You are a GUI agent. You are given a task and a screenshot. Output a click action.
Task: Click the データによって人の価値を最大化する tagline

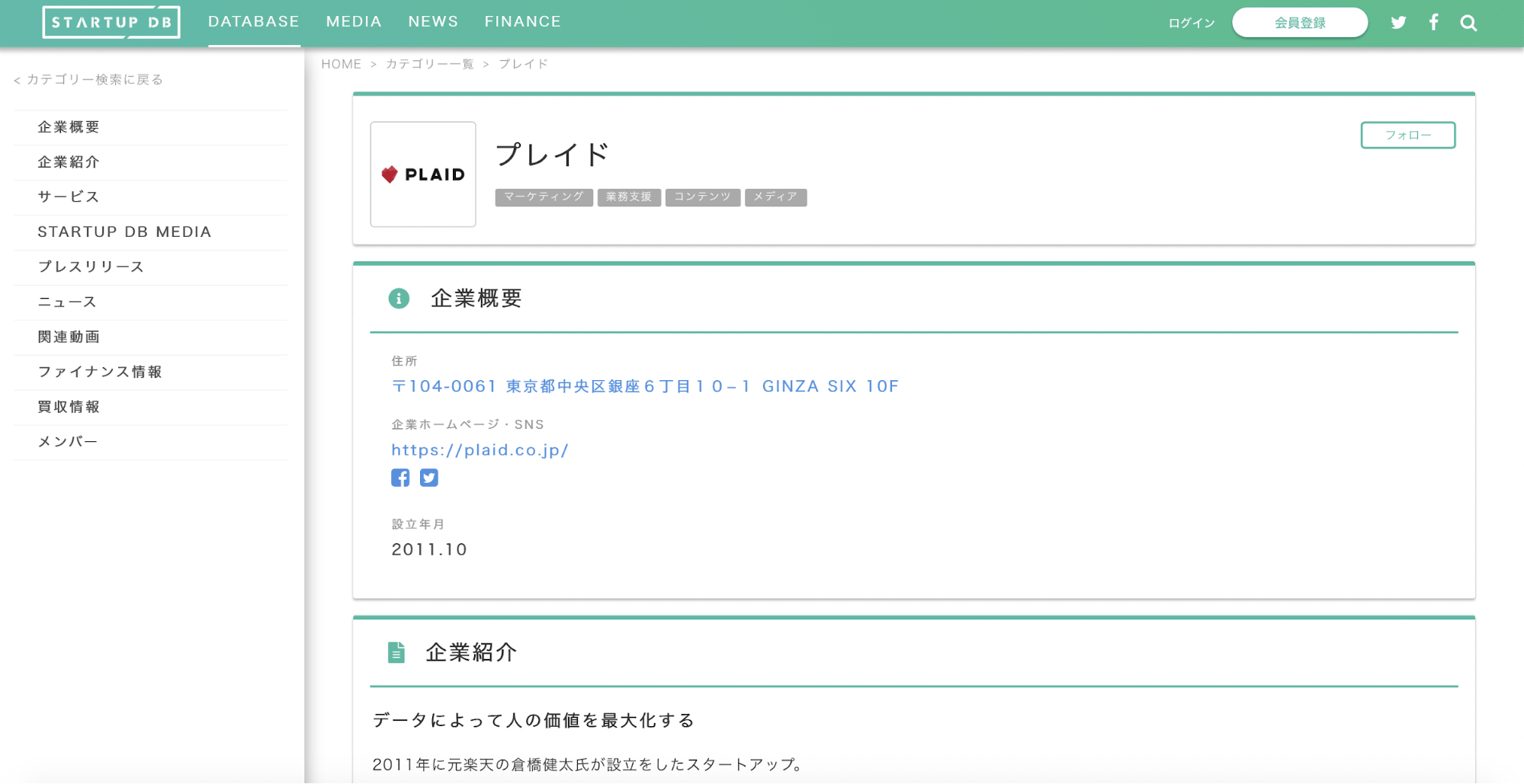coord(534,721)
